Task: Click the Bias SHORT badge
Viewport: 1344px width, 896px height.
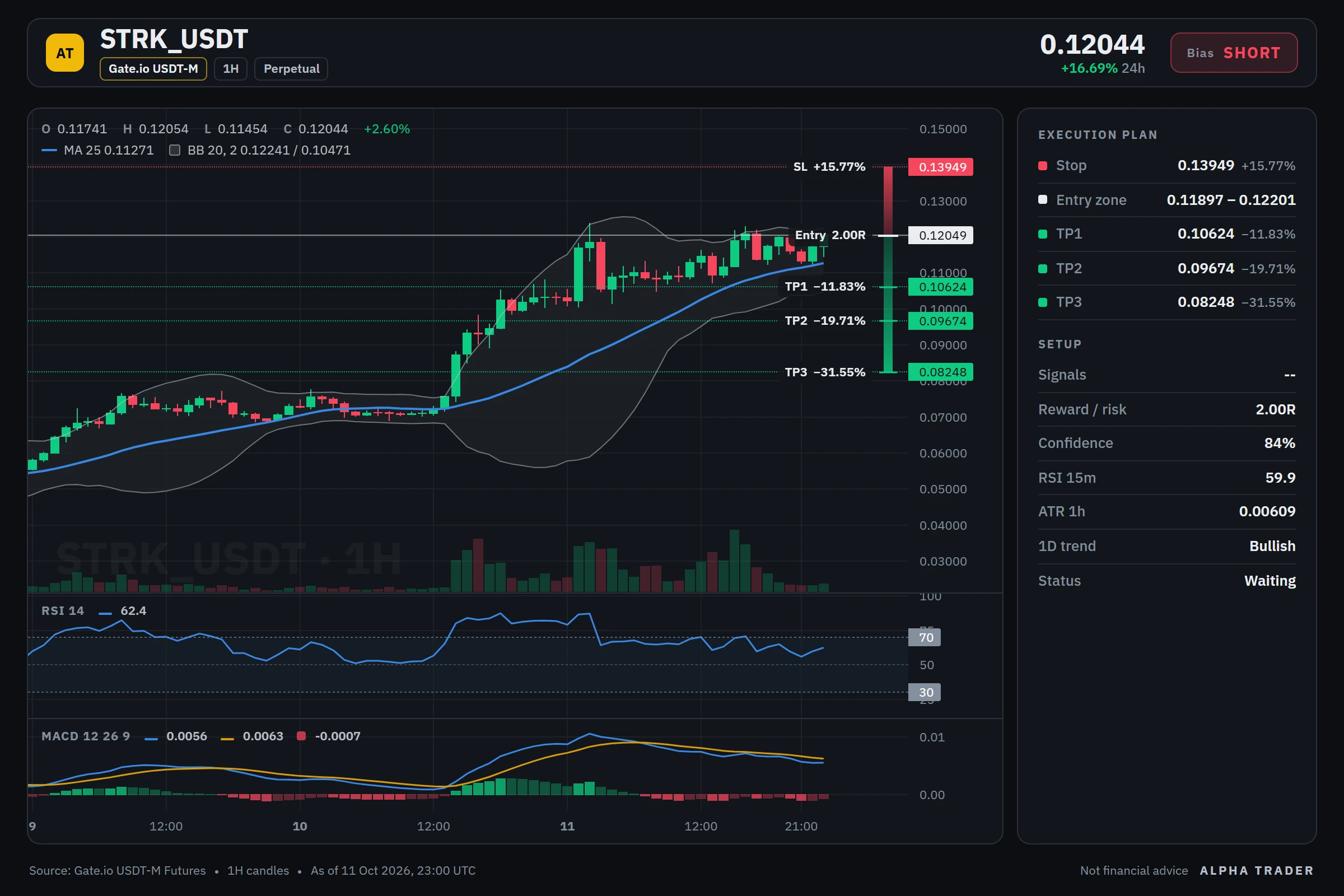Action: (x=1234, y=53)
